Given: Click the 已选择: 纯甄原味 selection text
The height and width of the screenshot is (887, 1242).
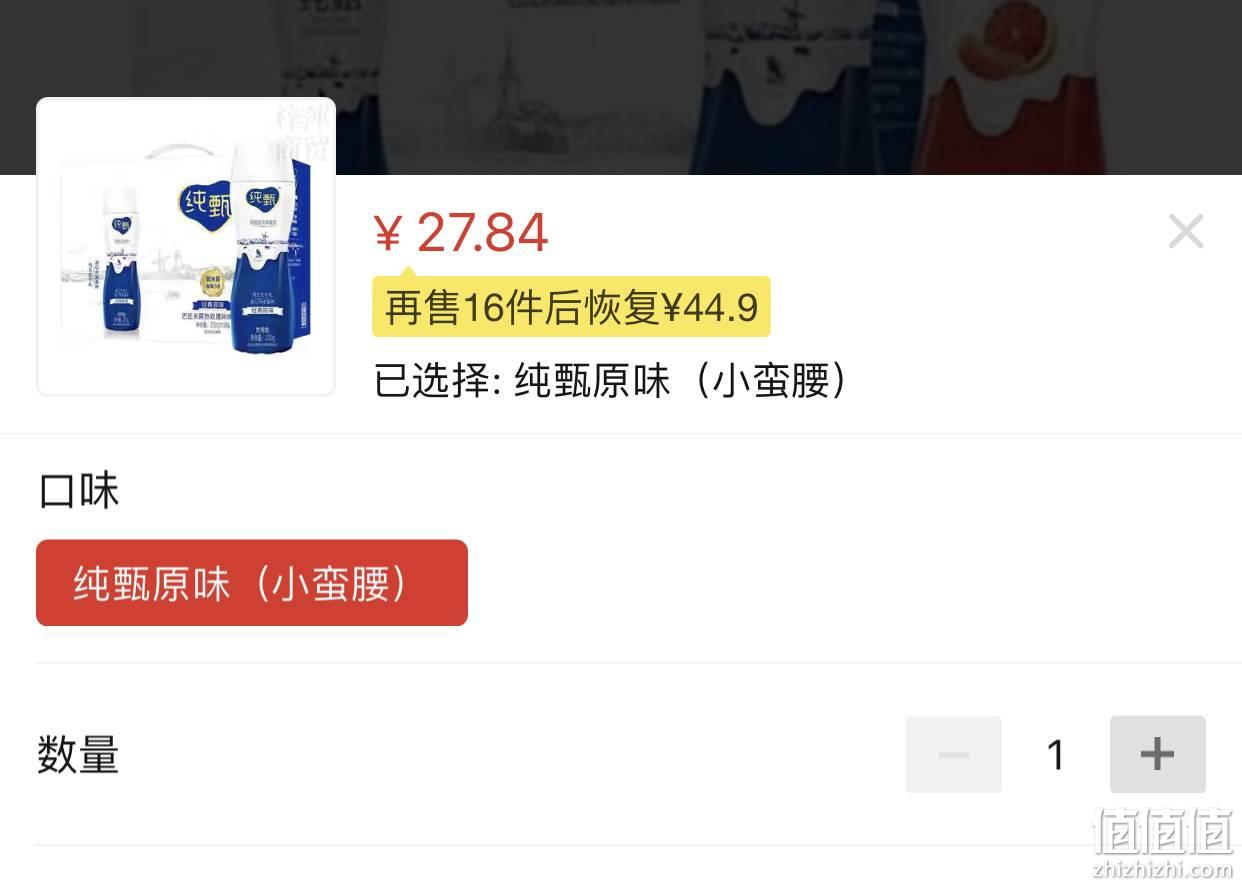Looking at the screenshot, I should pos(611,381).
